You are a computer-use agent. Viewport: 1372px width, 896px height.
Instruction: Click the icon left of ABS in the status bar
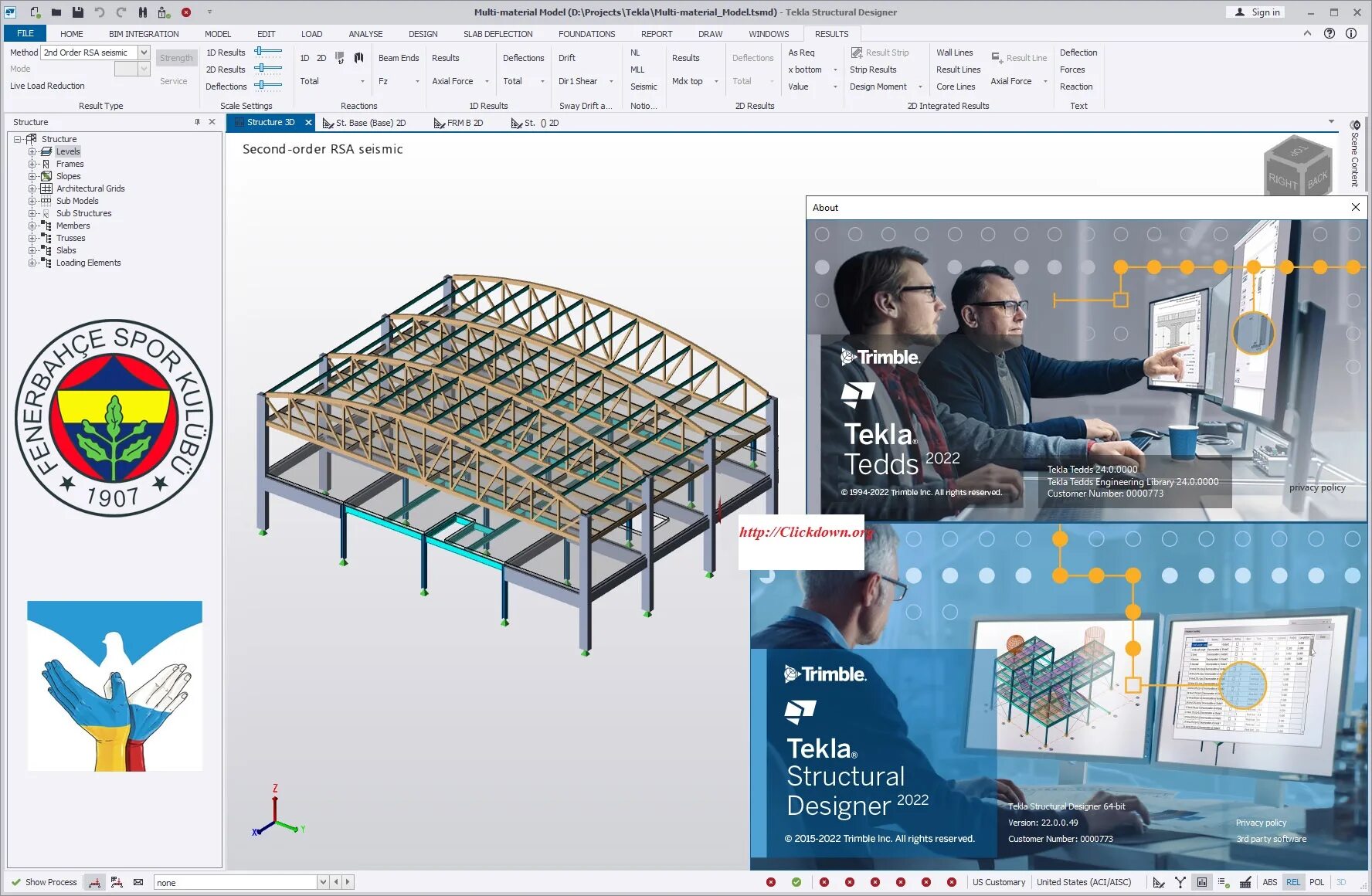(x=1245, y=882)
